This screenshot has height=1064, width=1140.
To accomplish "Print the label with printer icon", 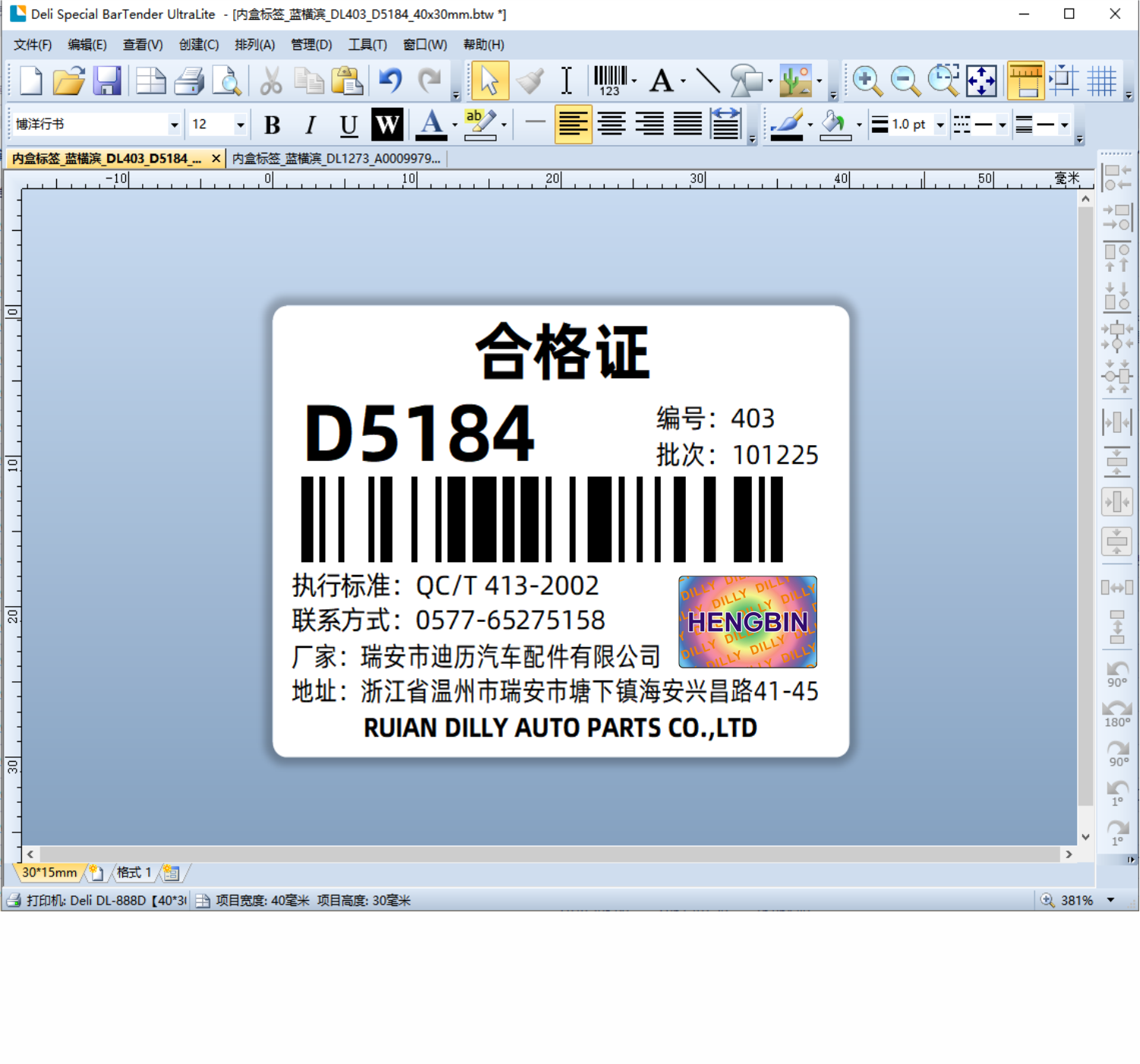I will click(188, 81).
